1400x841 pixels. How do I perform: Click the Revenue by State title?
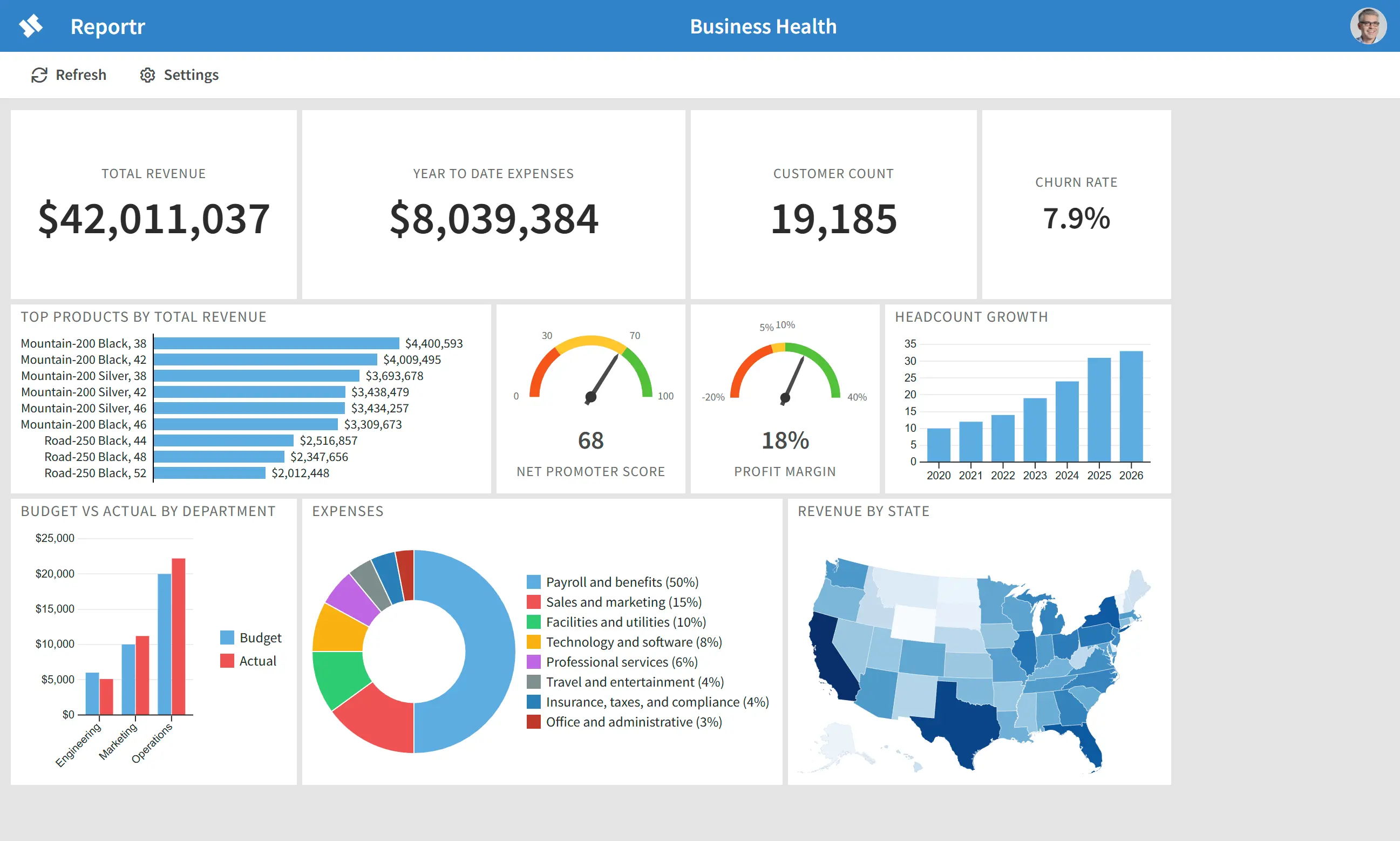864,511
